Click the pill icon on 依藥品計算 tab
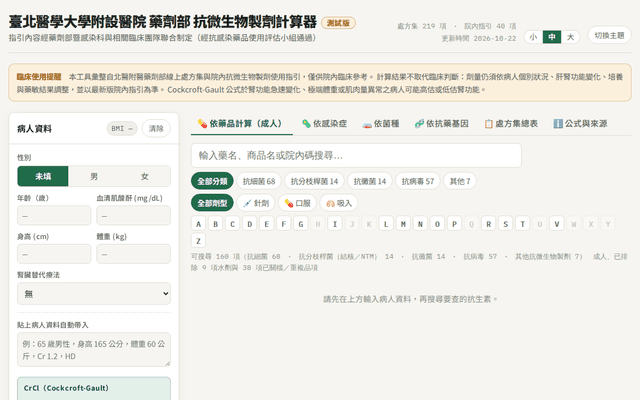Viewport: 640px width, 400px height. coord(202,124)
